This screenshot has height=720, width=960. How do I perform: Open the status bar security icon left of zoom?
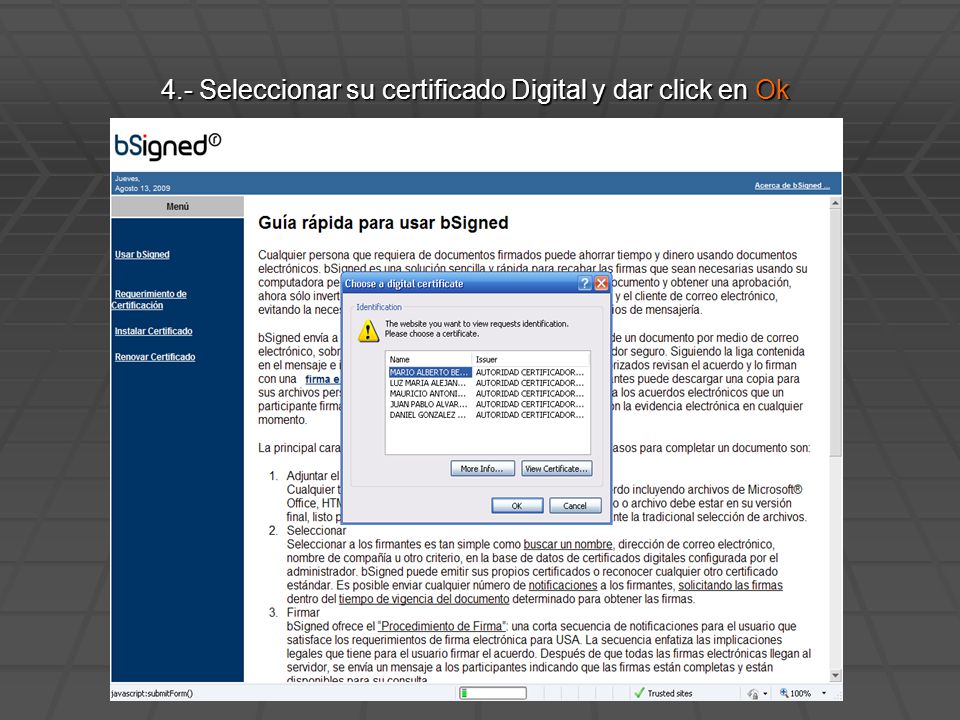753,693
